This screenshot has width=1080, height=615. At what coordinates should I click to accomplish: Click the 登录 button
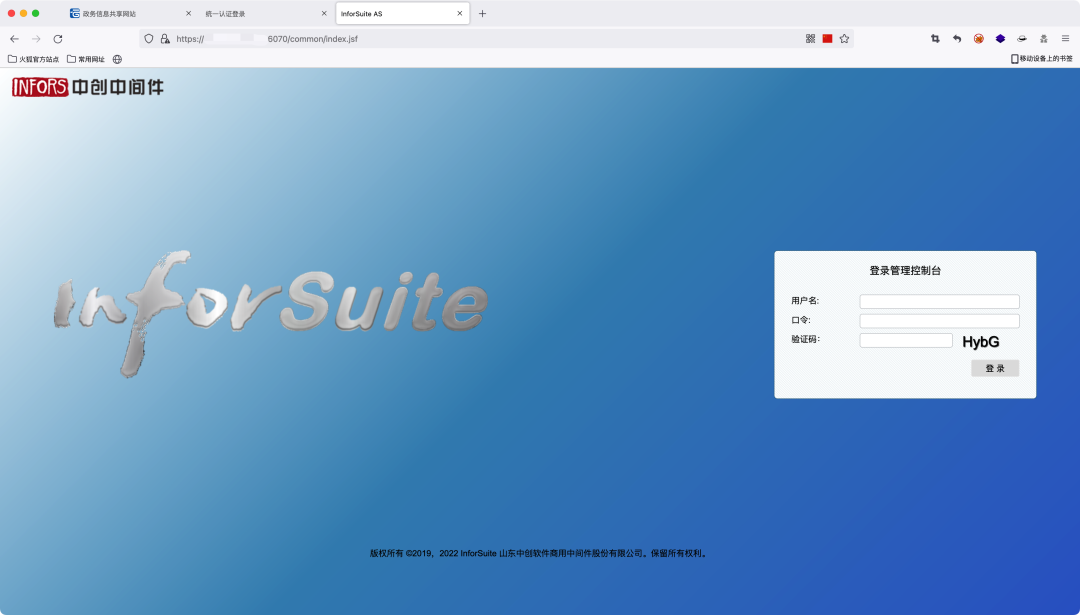(x=995, y=368)
